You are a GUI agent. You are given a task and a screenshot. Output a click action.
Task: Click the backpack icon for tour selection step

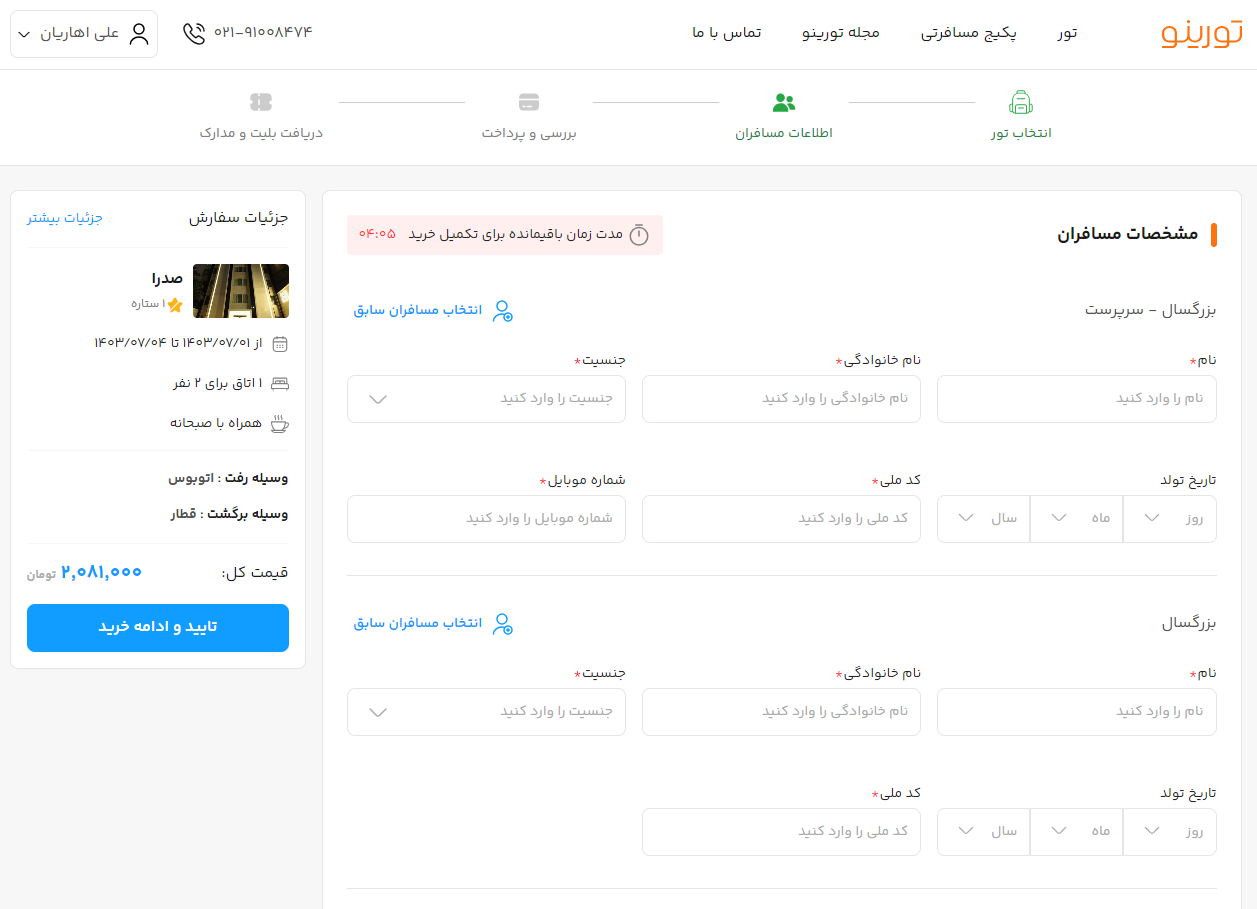1020,102
